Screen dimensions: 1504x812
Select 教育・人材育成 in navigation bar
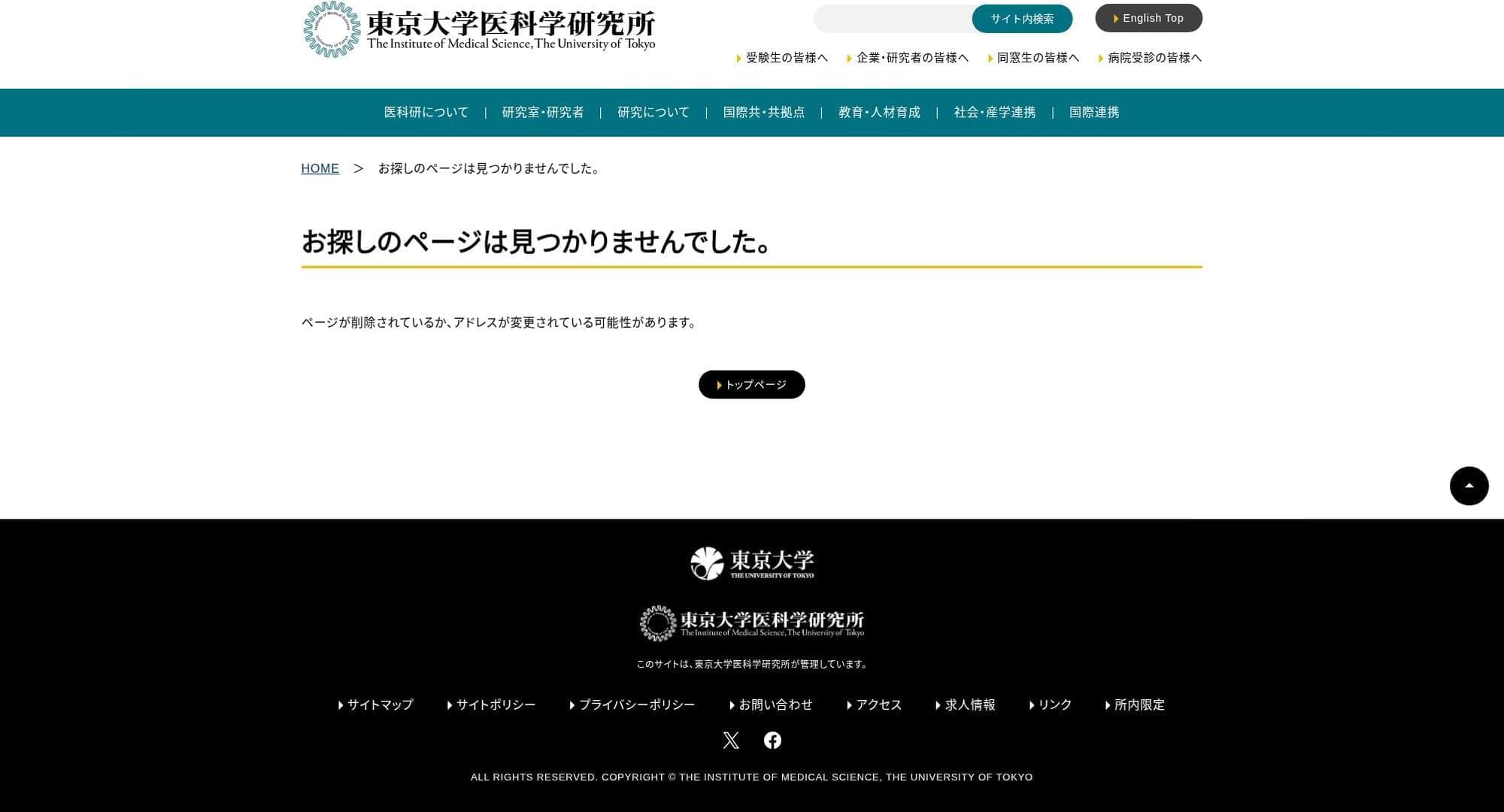879,113
